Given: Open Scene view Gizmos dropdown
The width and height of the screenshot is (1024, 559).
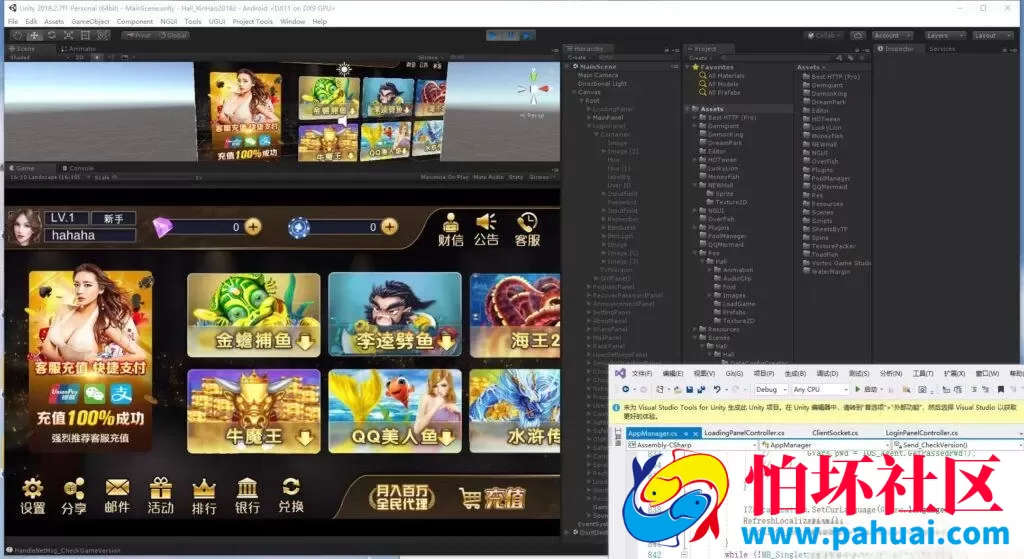Looking at the screenshot, I should click(x=430, y=57).
